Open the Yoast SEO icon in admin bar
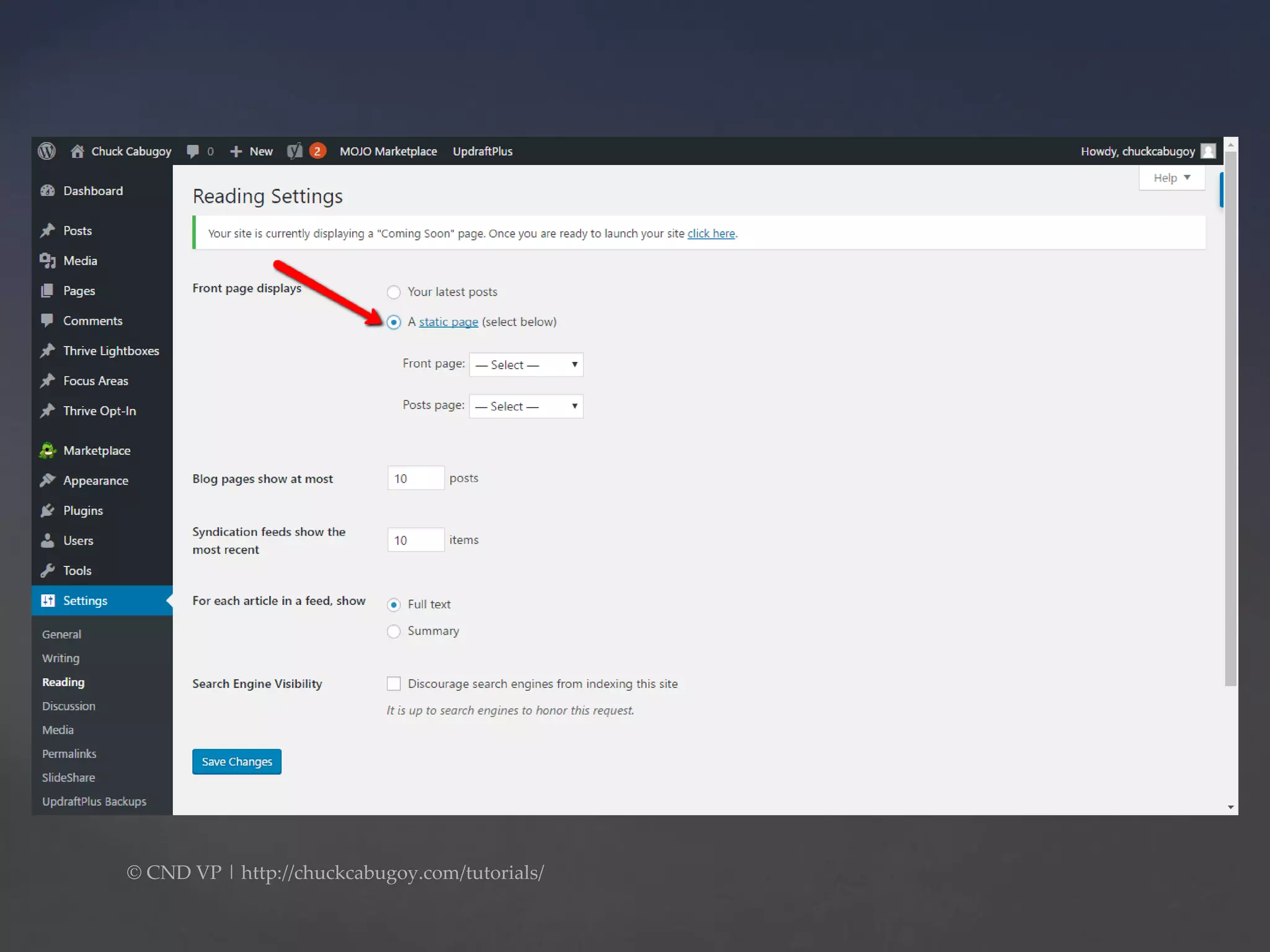Viewport: 1270px width, 952px height. pyautogui.click(x=295, y=151)
